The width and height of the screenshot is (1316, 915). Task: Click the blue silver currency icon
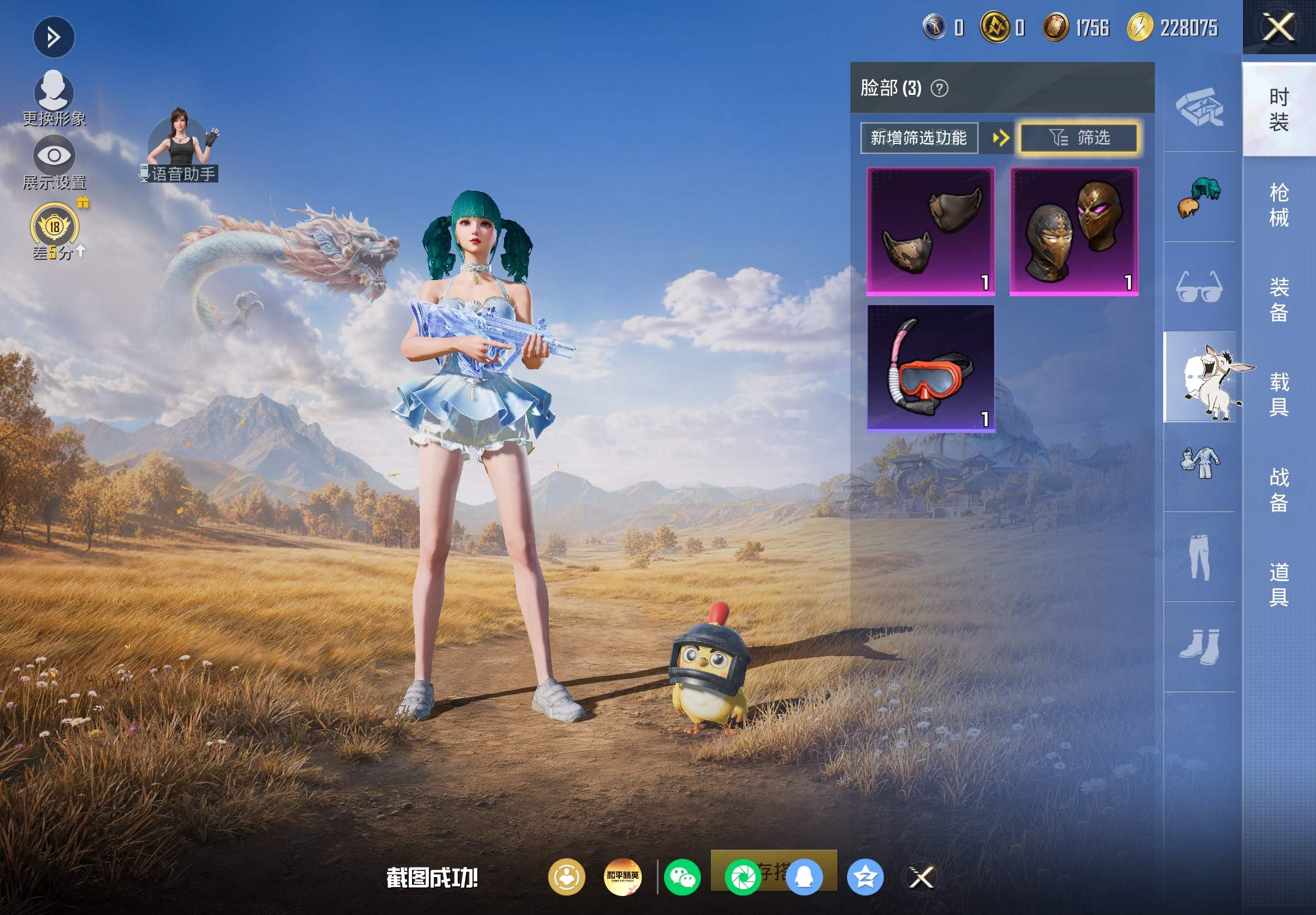click(x=935, y=27)
